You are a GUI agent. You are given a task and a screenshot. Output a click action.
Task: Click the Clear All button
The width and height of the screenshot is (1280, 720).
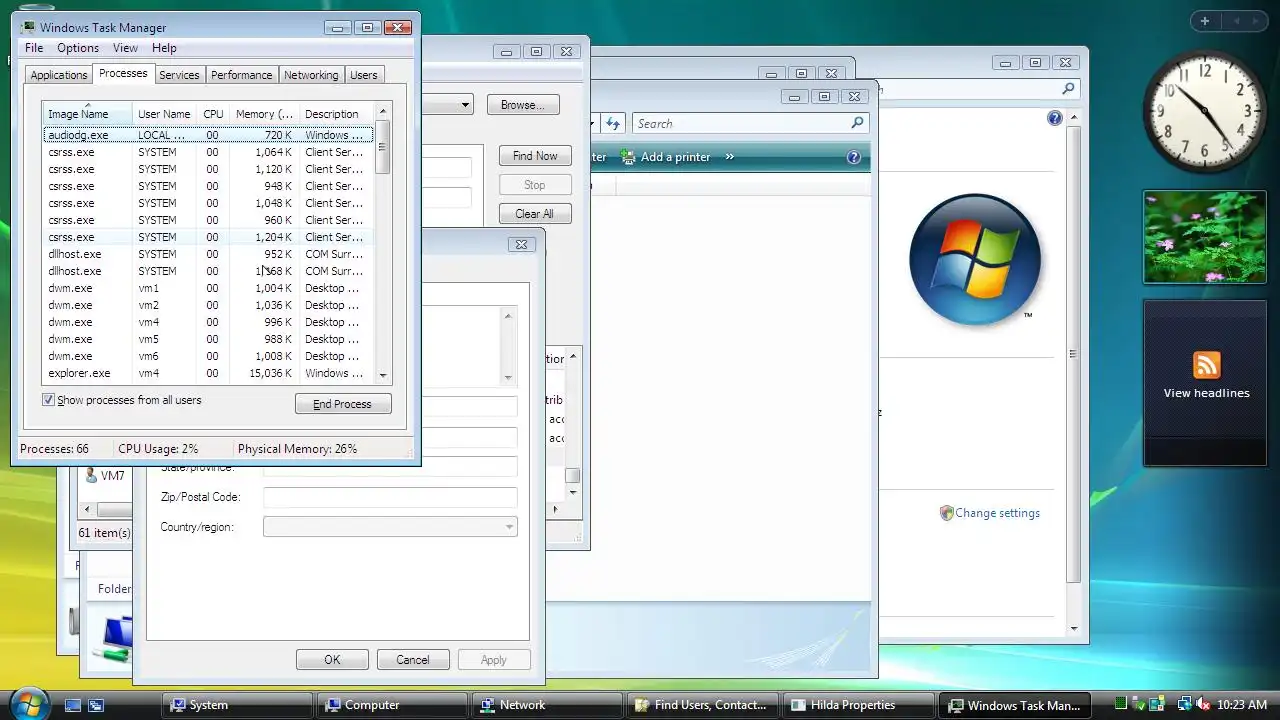[535, 214]
